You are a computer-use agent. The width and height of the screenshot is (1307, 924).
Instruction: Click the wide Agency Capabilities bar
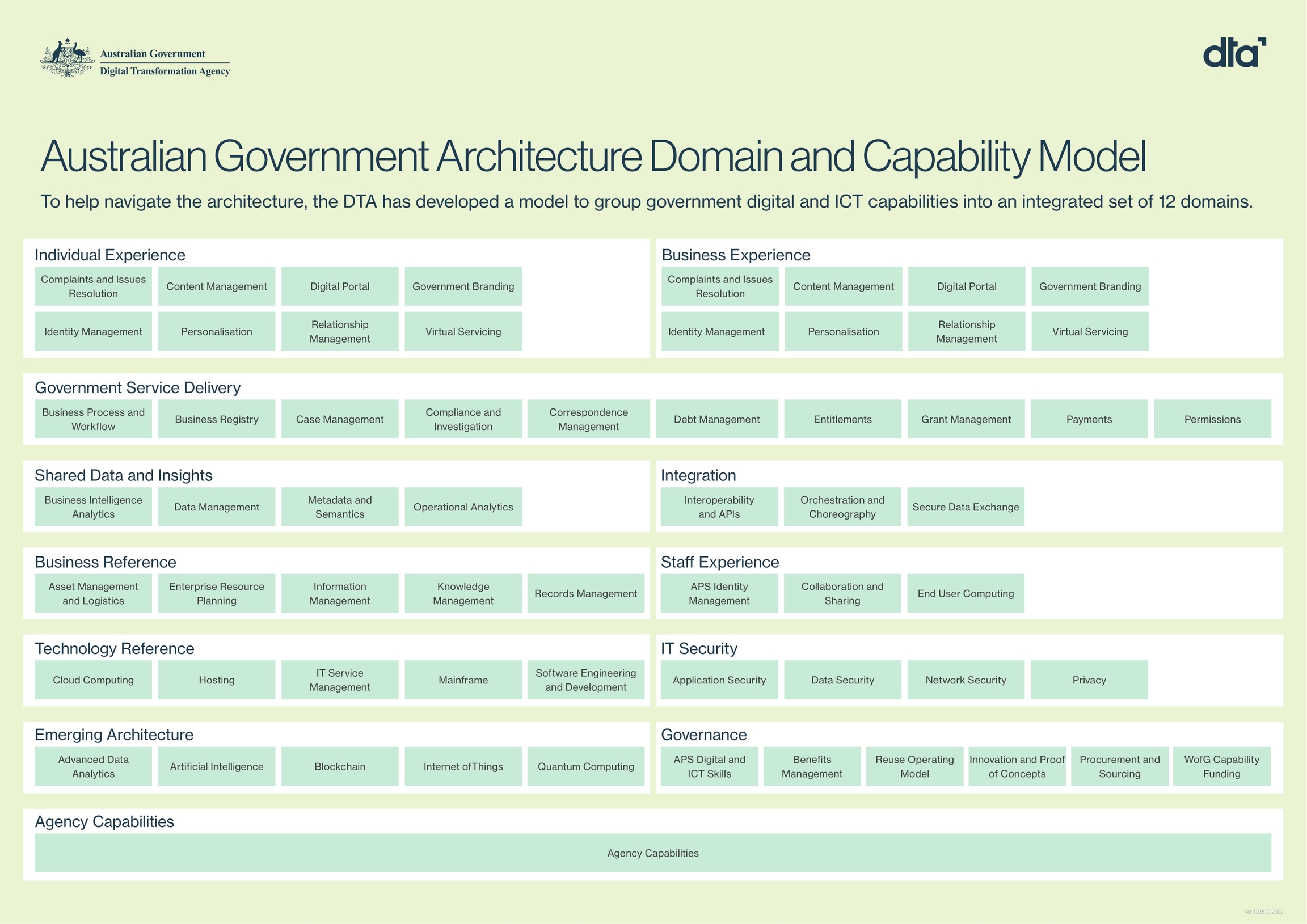652,853
